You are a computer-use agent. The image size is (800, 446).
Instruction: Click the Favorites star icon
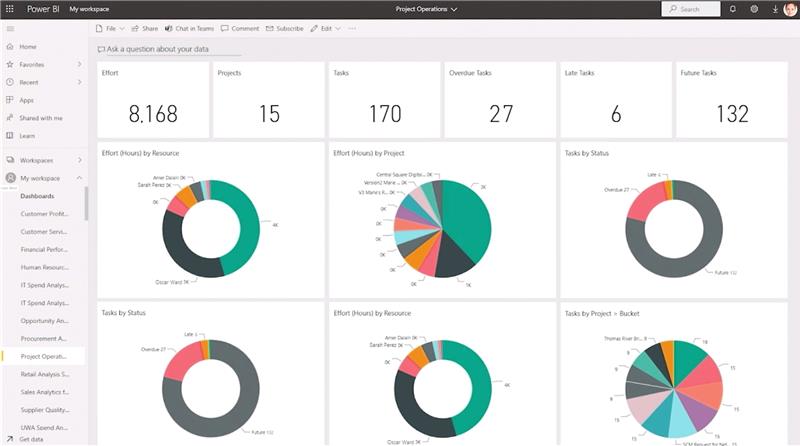[10, 64]
